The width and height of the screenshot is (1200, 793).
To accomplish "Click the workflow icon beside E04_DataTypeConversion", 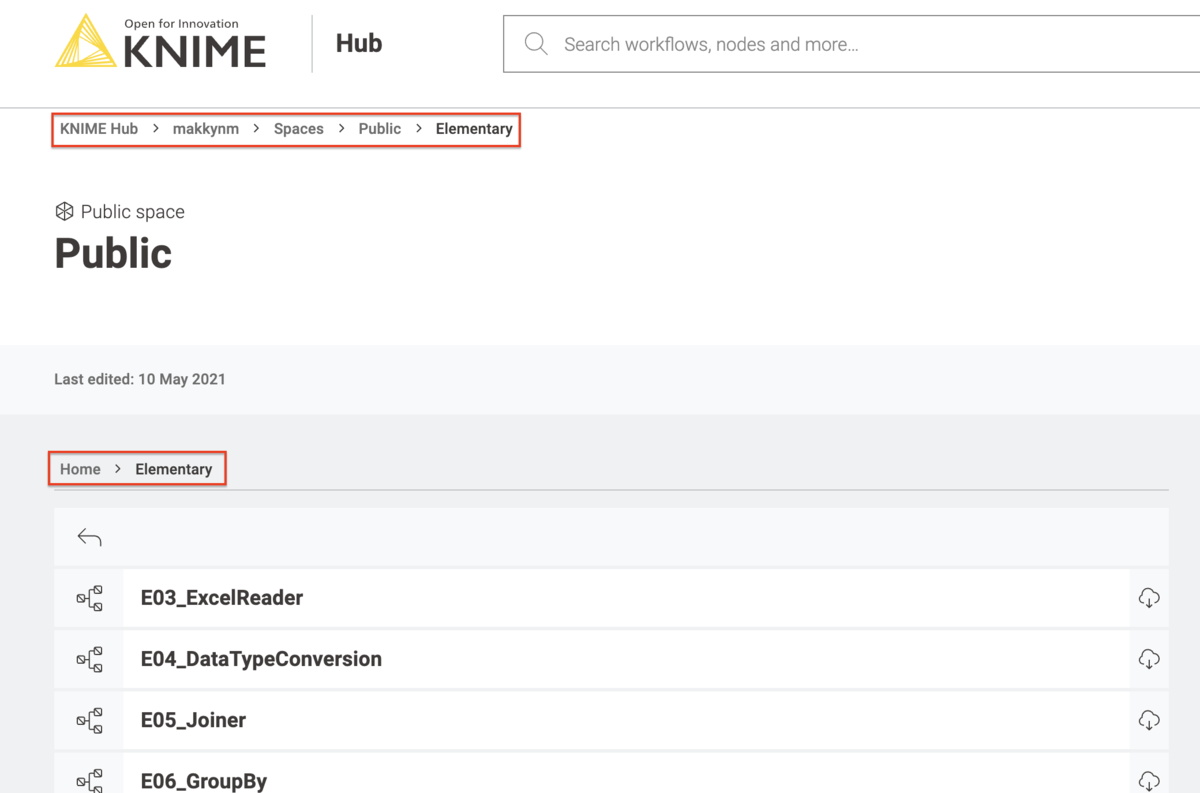I will point(88,659).
